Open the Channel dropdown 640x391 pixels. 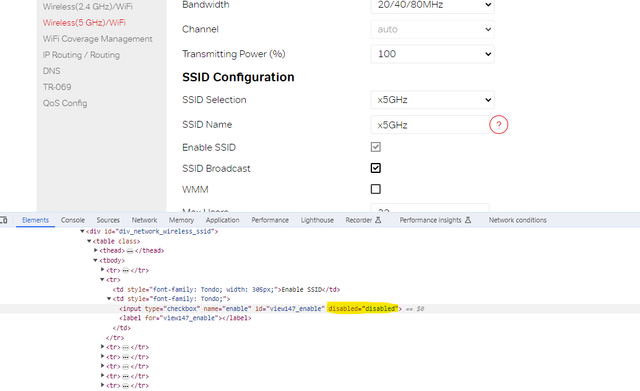(432, 29)
